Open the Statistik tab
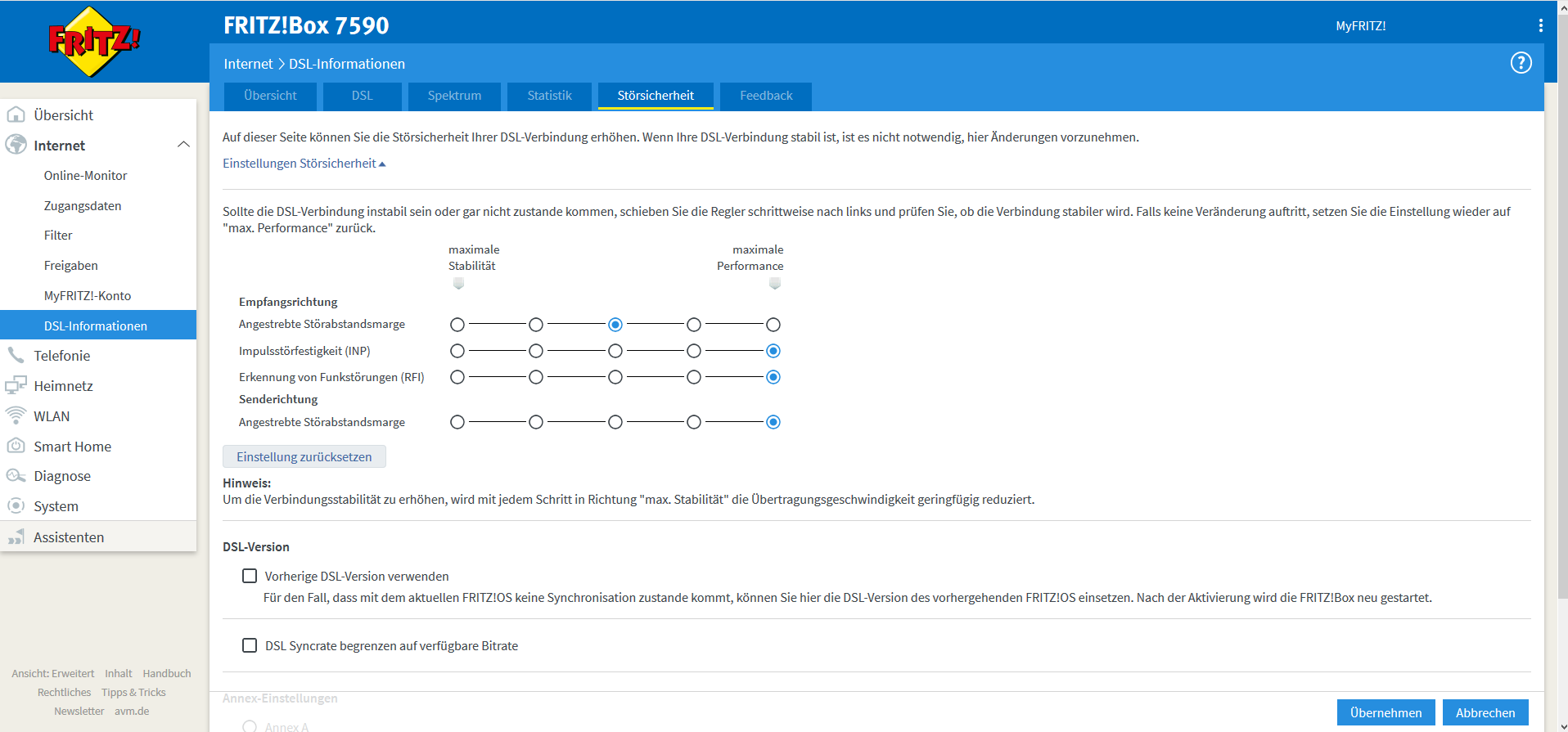The width and height of the screenshot is (1568, 732). pos(549,96)
